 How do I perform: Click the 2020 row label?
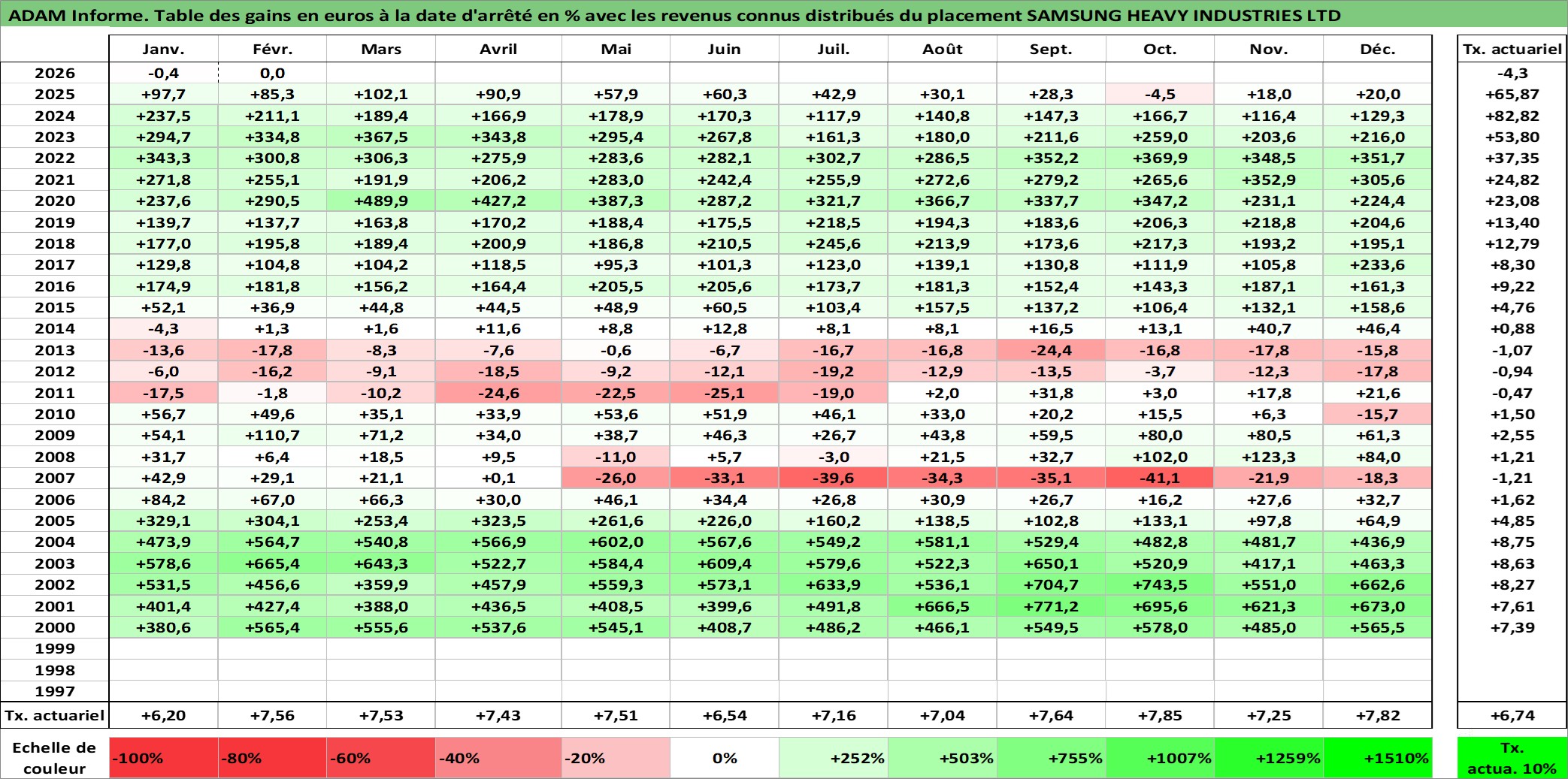[55, 201]
